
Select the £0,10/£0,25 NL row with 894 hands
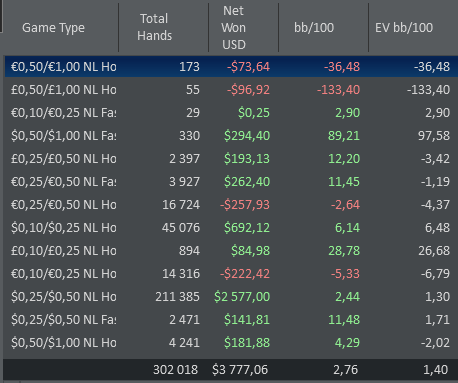click(231, 251)
